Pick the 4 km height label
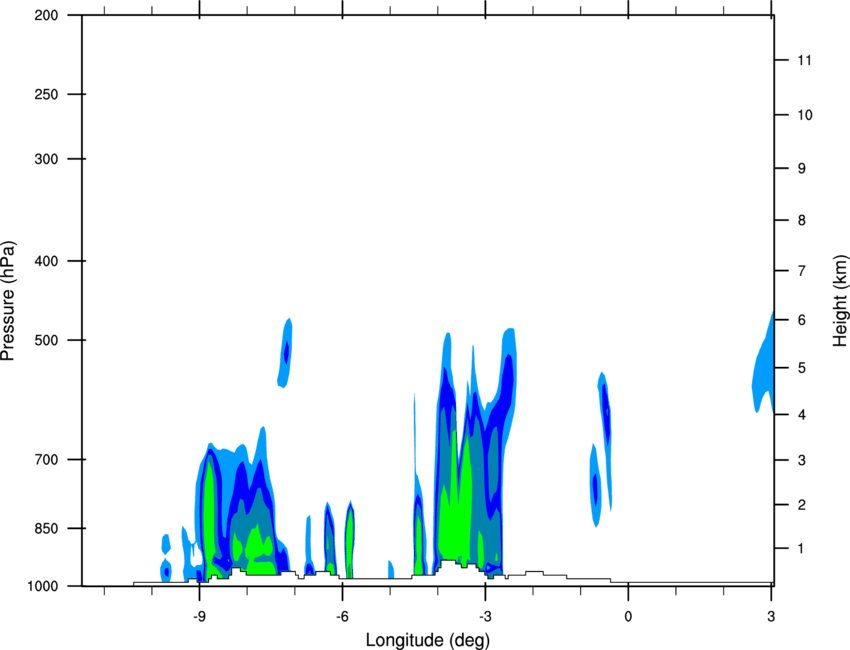This screenshot has height=650, width=850. 801,415
